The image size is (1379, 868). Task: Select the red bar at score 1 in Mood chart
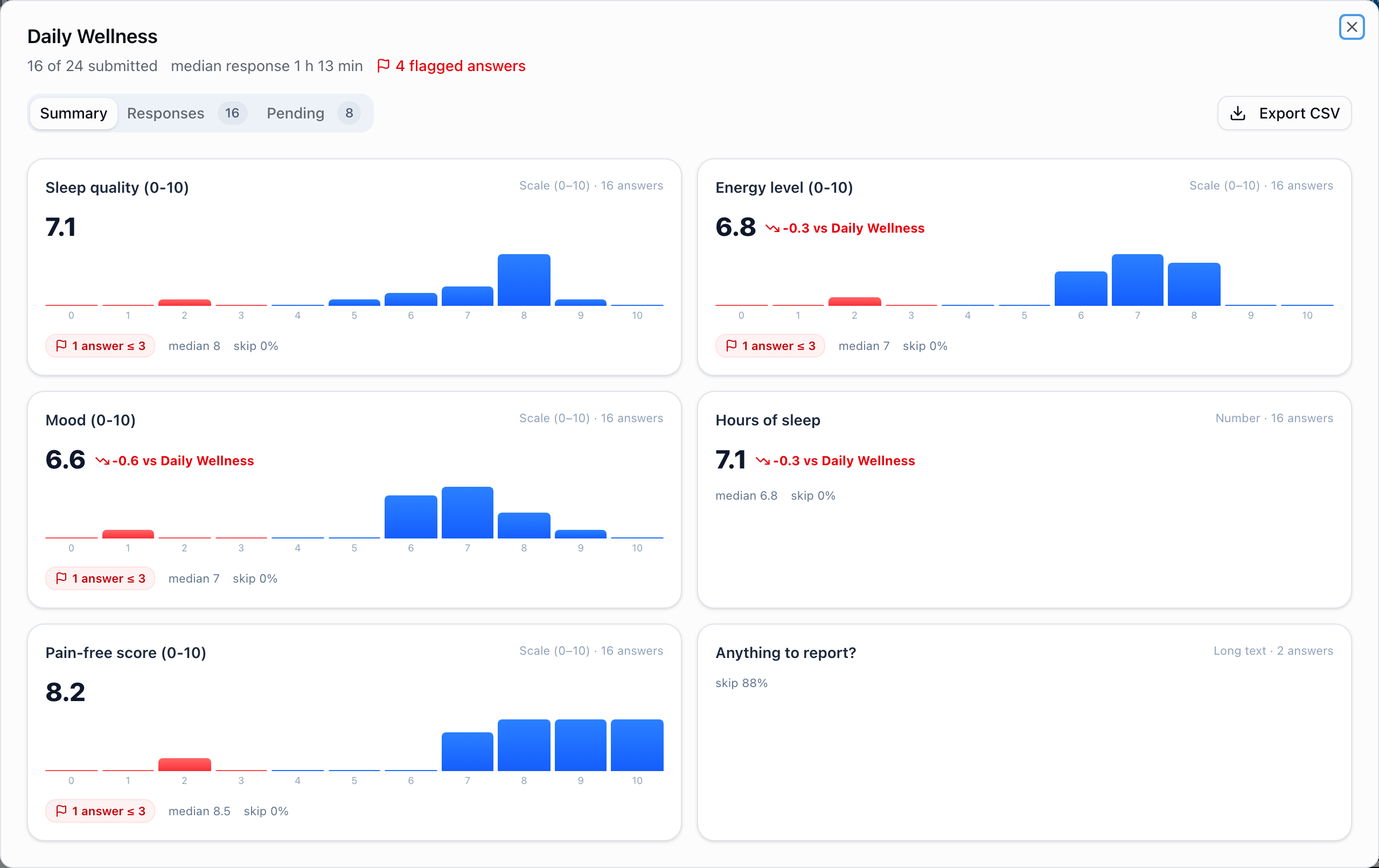pos(128,534)
